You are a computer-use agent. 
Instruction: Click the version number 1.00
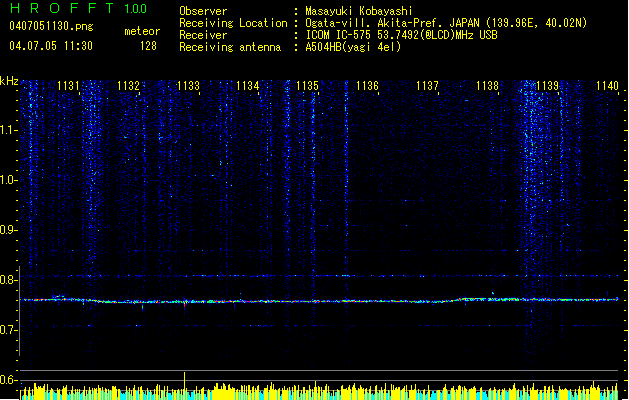(x=136, y=10)
